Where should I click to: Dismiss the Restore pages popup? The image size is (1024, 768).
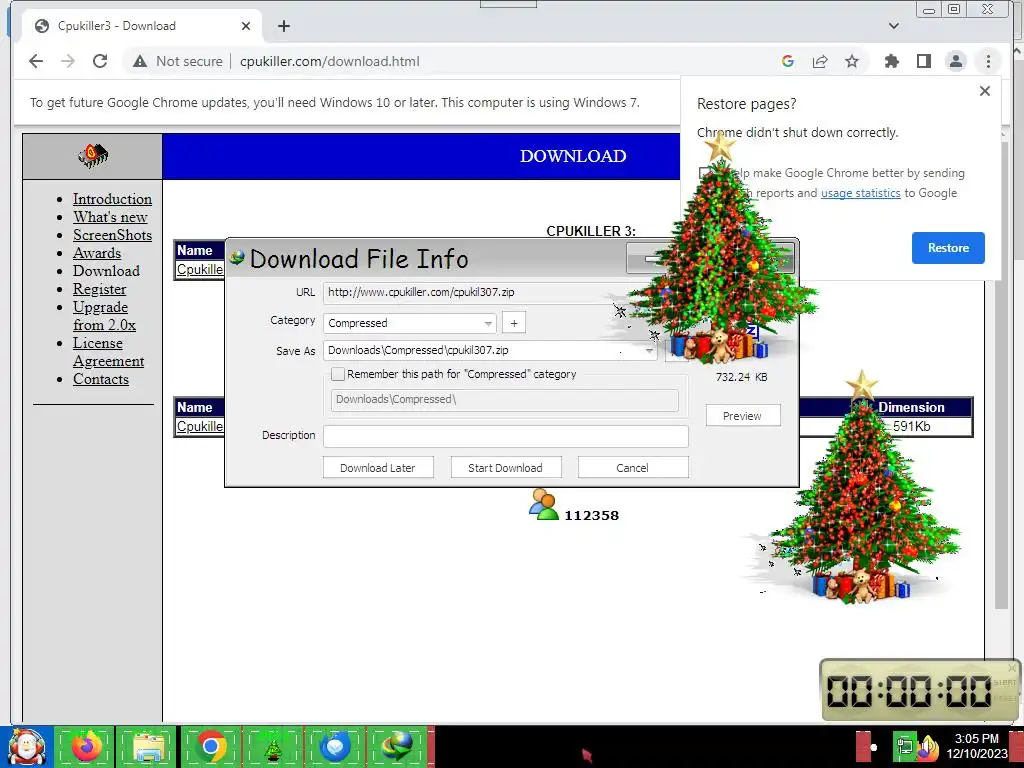coord(985,91)
